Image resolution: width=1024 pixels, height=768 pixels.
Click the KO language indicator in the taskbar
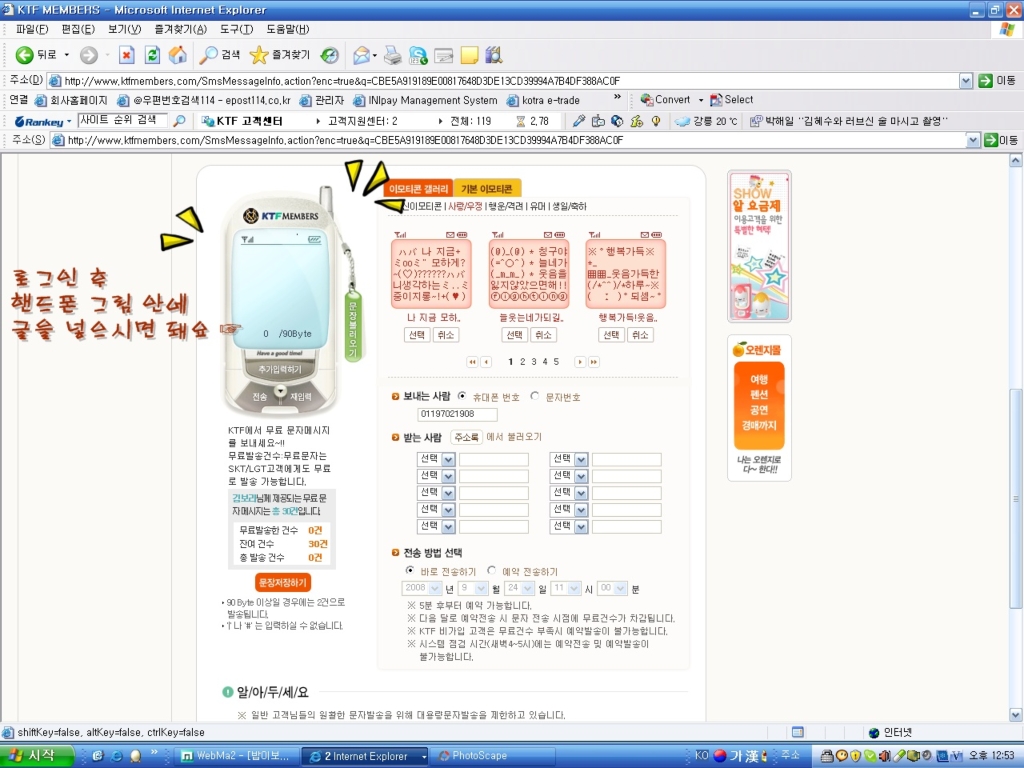click(701, 756)
